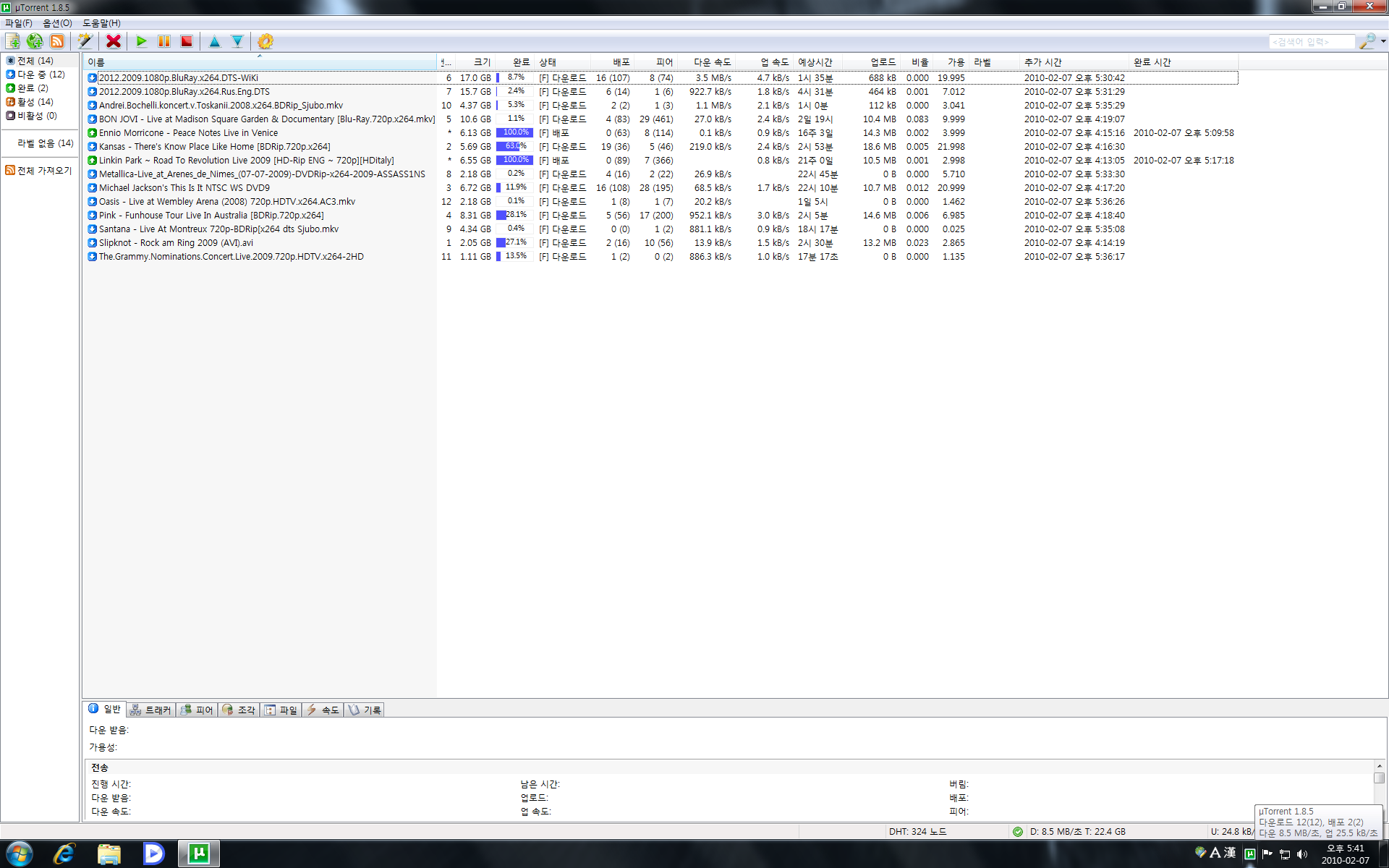The height and width of the screenshot is (868, 1389).
Task: Sort by the 이름 column header
Action: 260,62
